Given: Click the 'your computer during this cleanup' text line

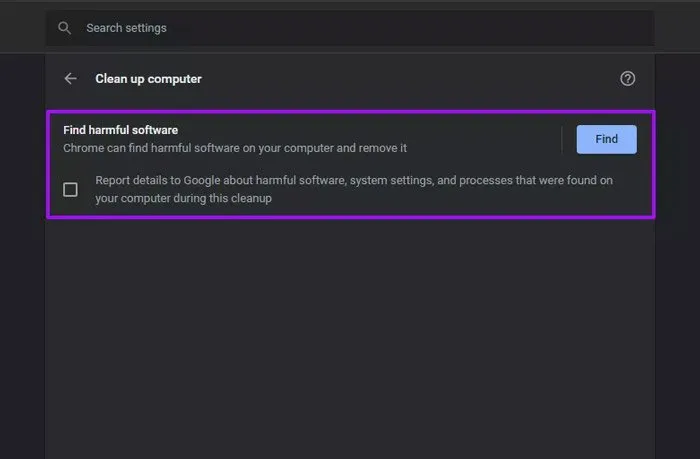Looking at the screenshot, I should click(x=183, y=198).
